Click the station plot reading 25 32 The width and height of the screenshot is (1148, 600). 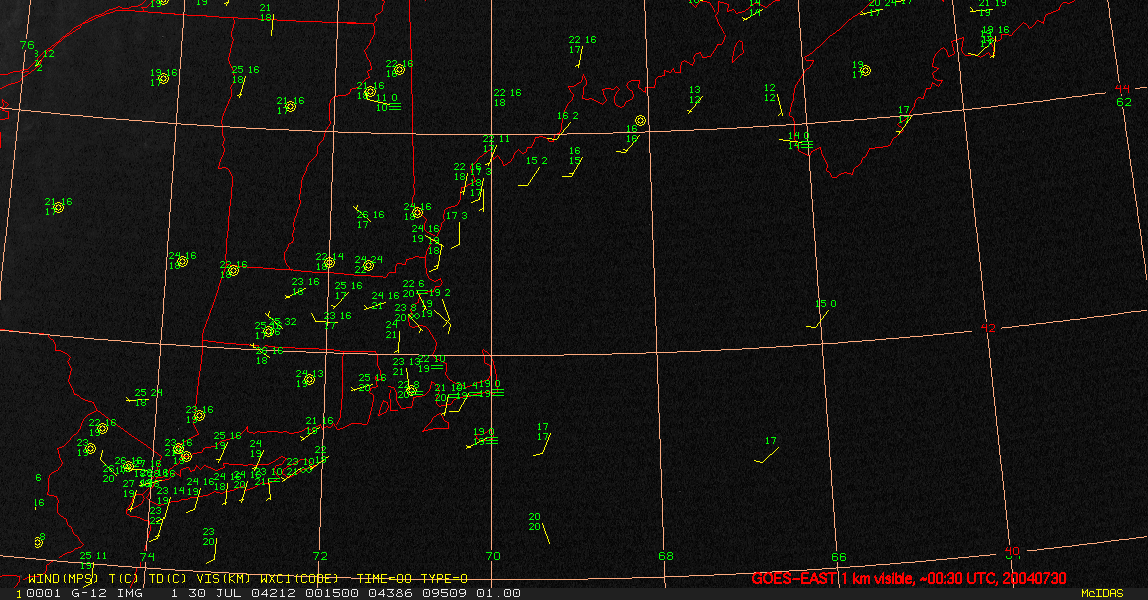(x=283, y=322)
